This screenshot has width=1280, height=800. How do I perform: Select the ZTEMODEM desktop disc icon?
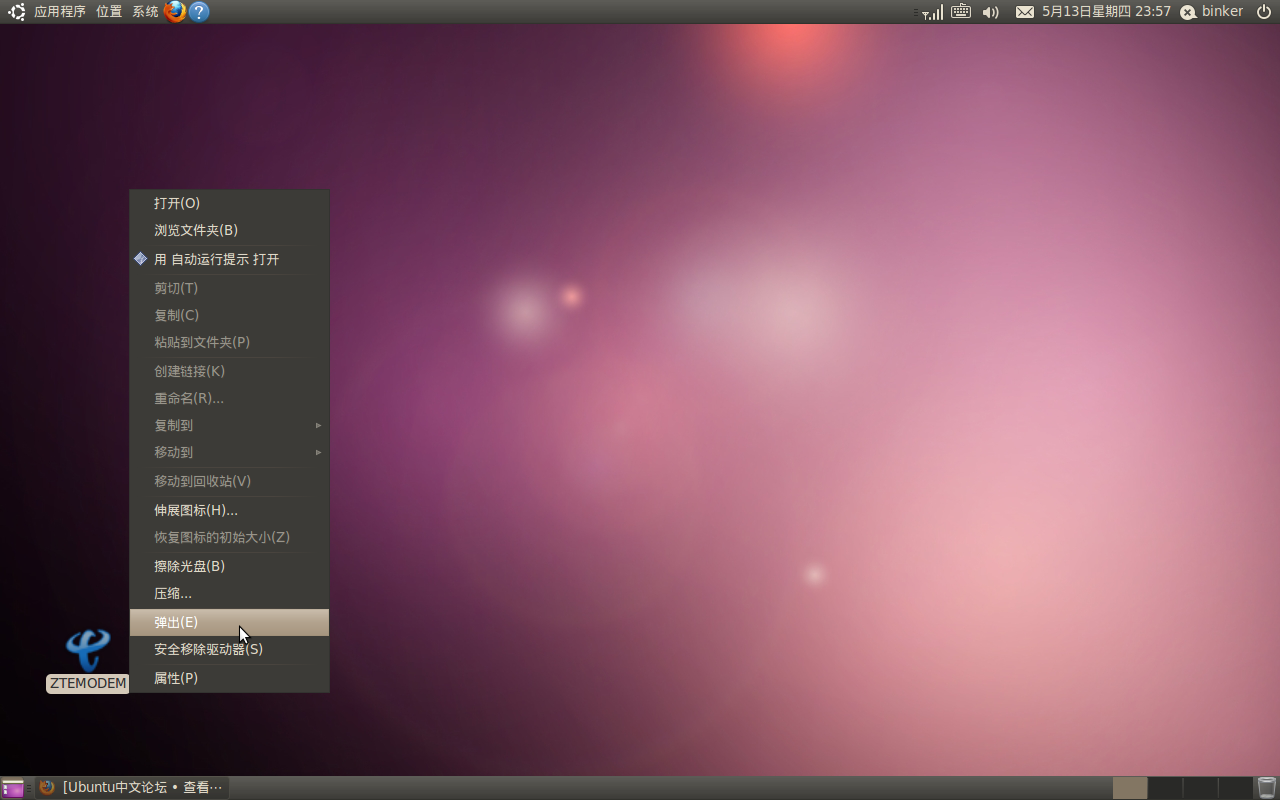[x=88, y=651]
